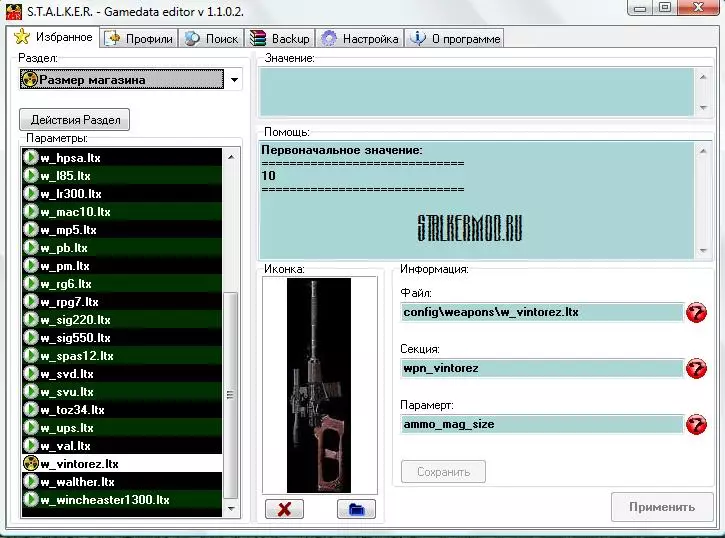Open the Избранное tab
The image size is (725, 538).
pyautogui.click(x=54, y=37)
